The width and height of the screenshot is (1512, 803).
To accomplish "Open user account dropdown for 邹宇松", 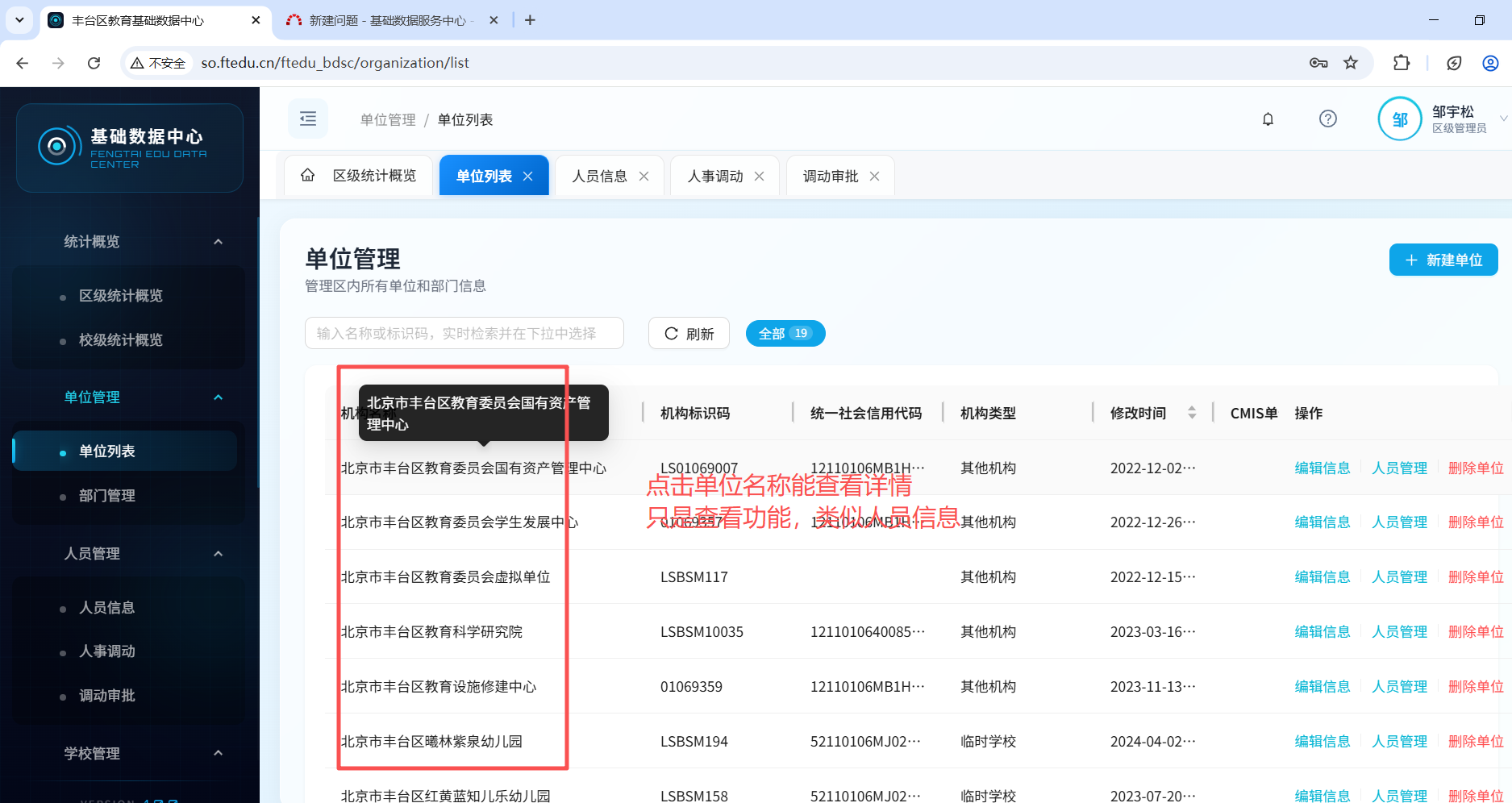I will 1503,119.
